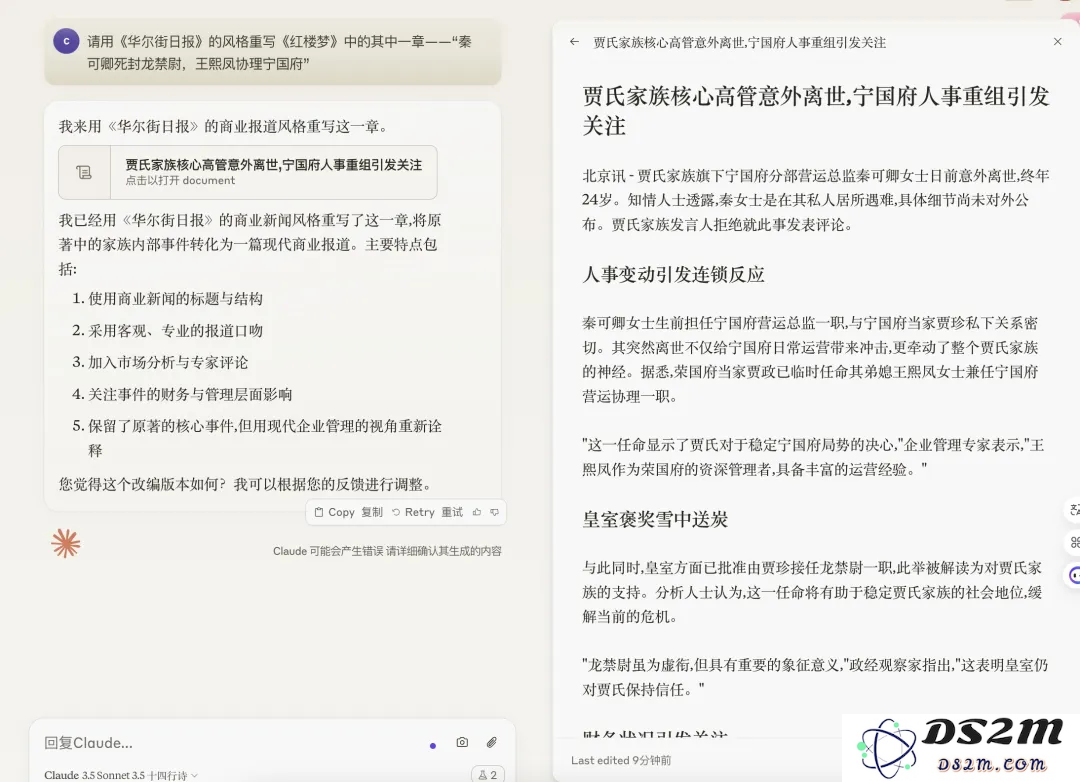Click the artifact panel header title text
Image resolution: width=1080 pixels, height=782 pixels.
pos(739,43)
